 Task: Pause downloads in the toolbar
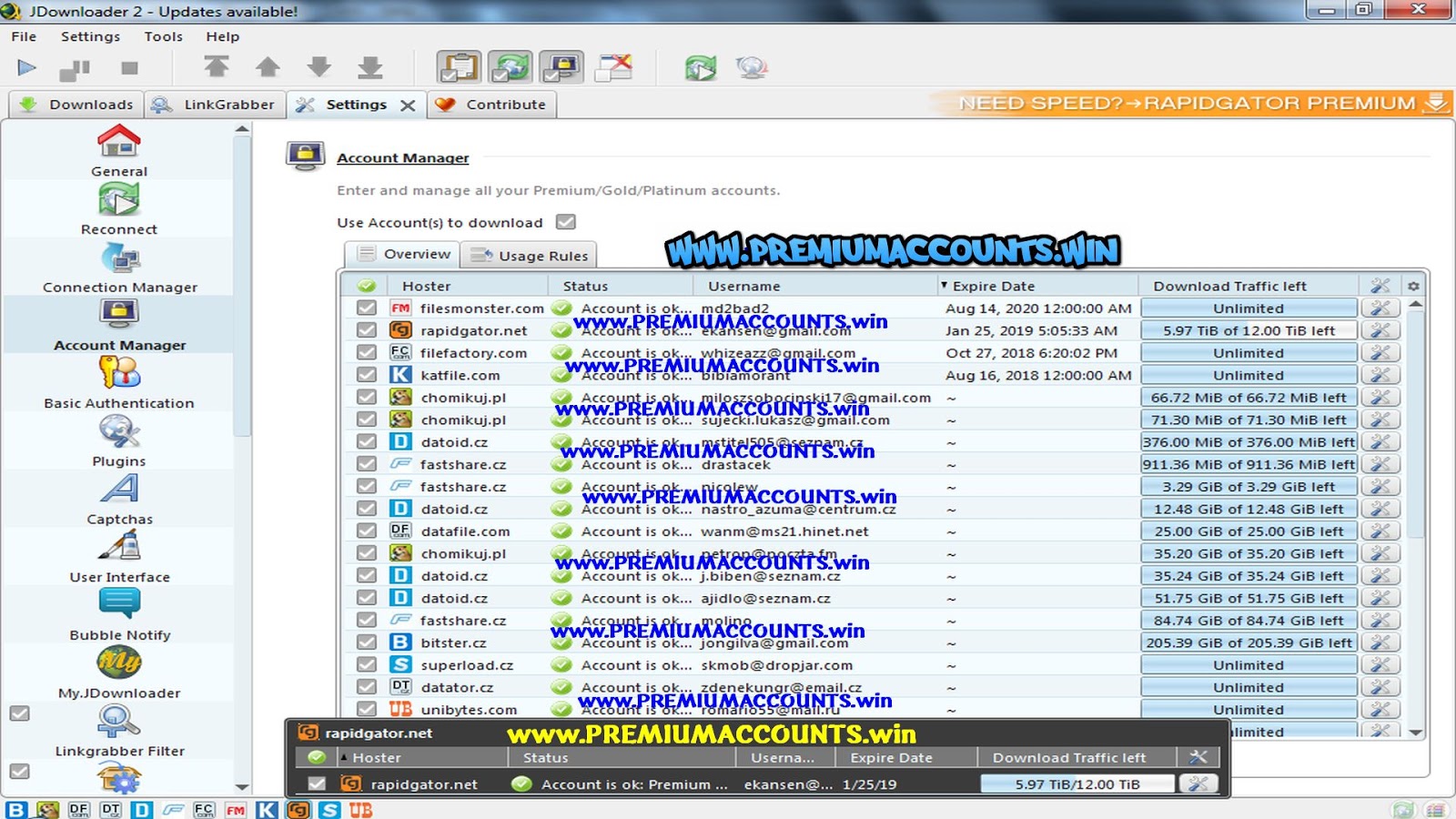[x=75, y=68]
